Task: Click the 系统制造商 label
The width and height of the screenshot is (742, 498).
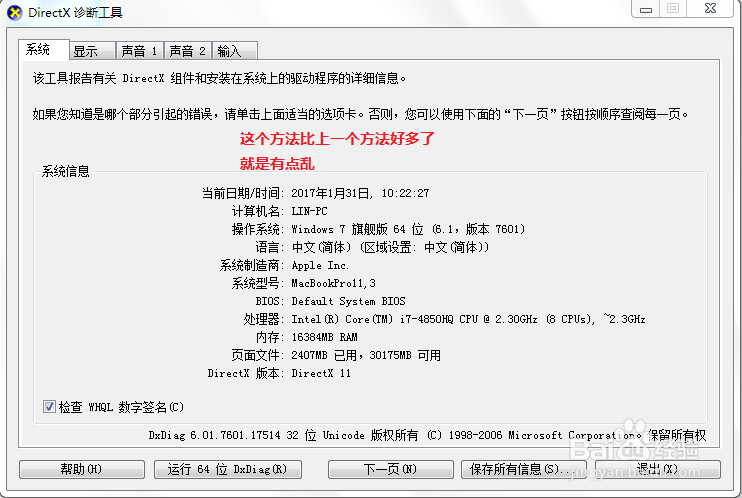Action: click(x=252, y=265)
